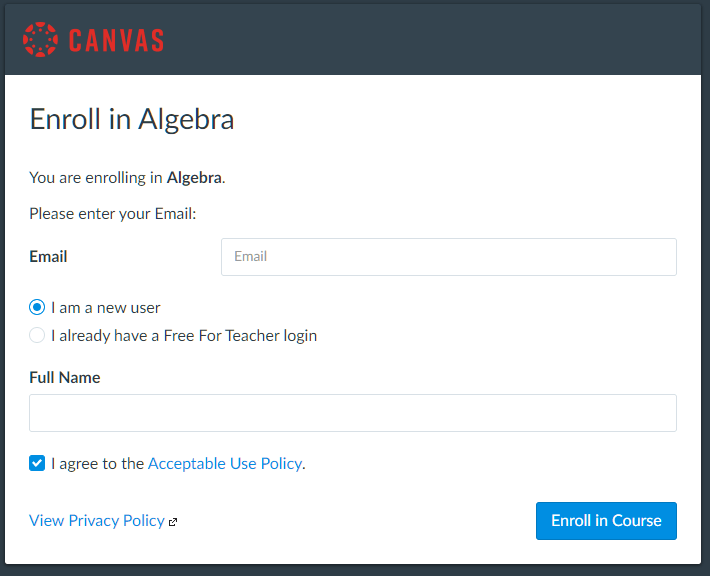Click the Email field label
The width and height of the screenshot is (710, 576).
coord(48,257)
